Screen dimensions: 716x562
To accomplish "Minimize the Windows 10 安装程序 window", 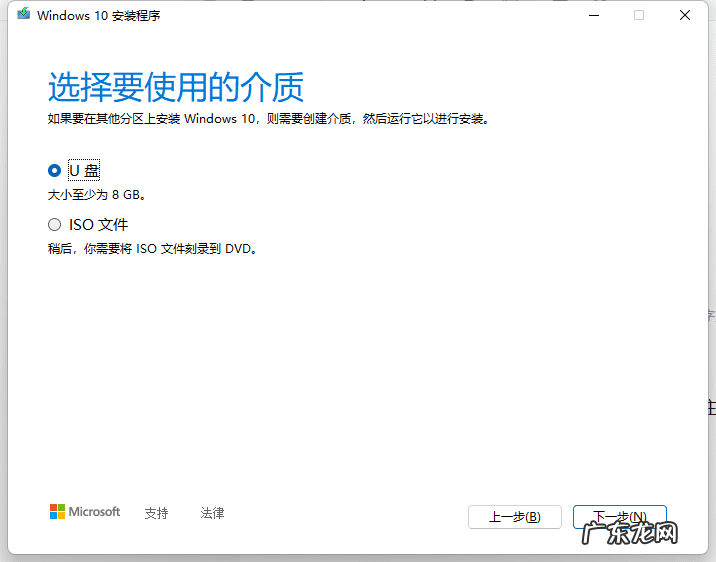I will tap(594, 15).
